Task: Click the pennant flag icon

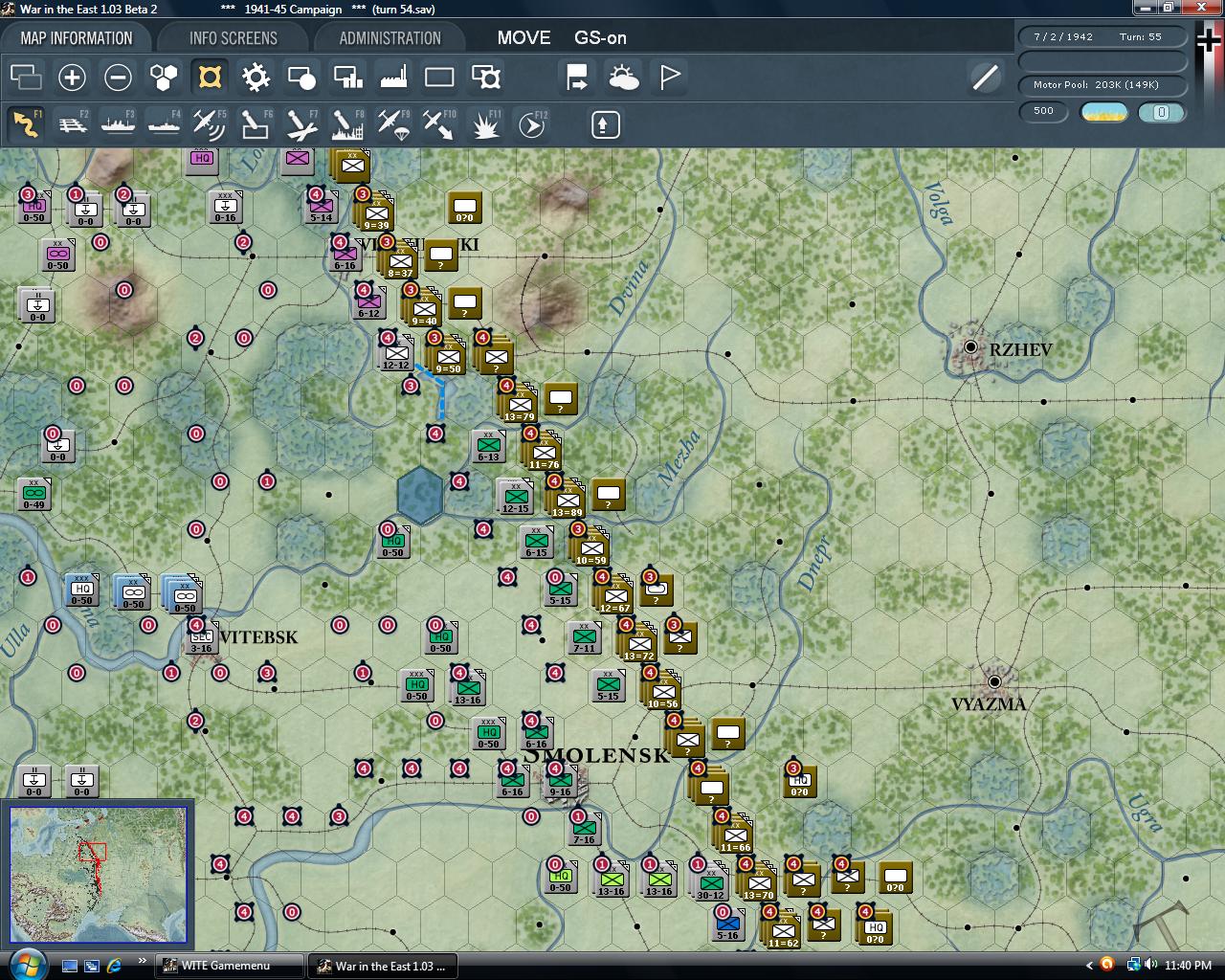Action: click(x=669, y=78)
